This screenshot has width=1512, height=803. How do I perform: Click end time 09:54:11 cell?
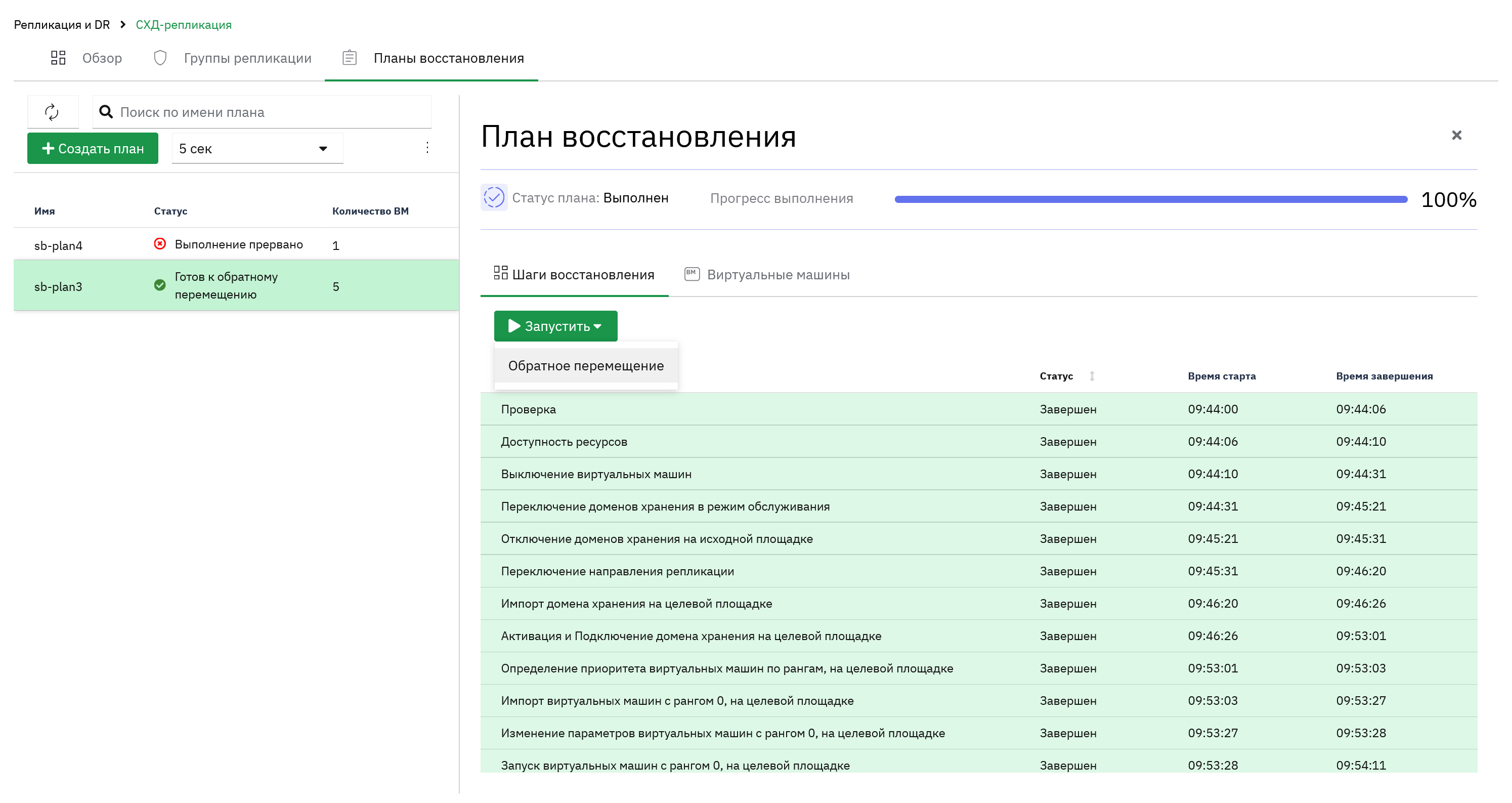click(x=1361, y=766)
